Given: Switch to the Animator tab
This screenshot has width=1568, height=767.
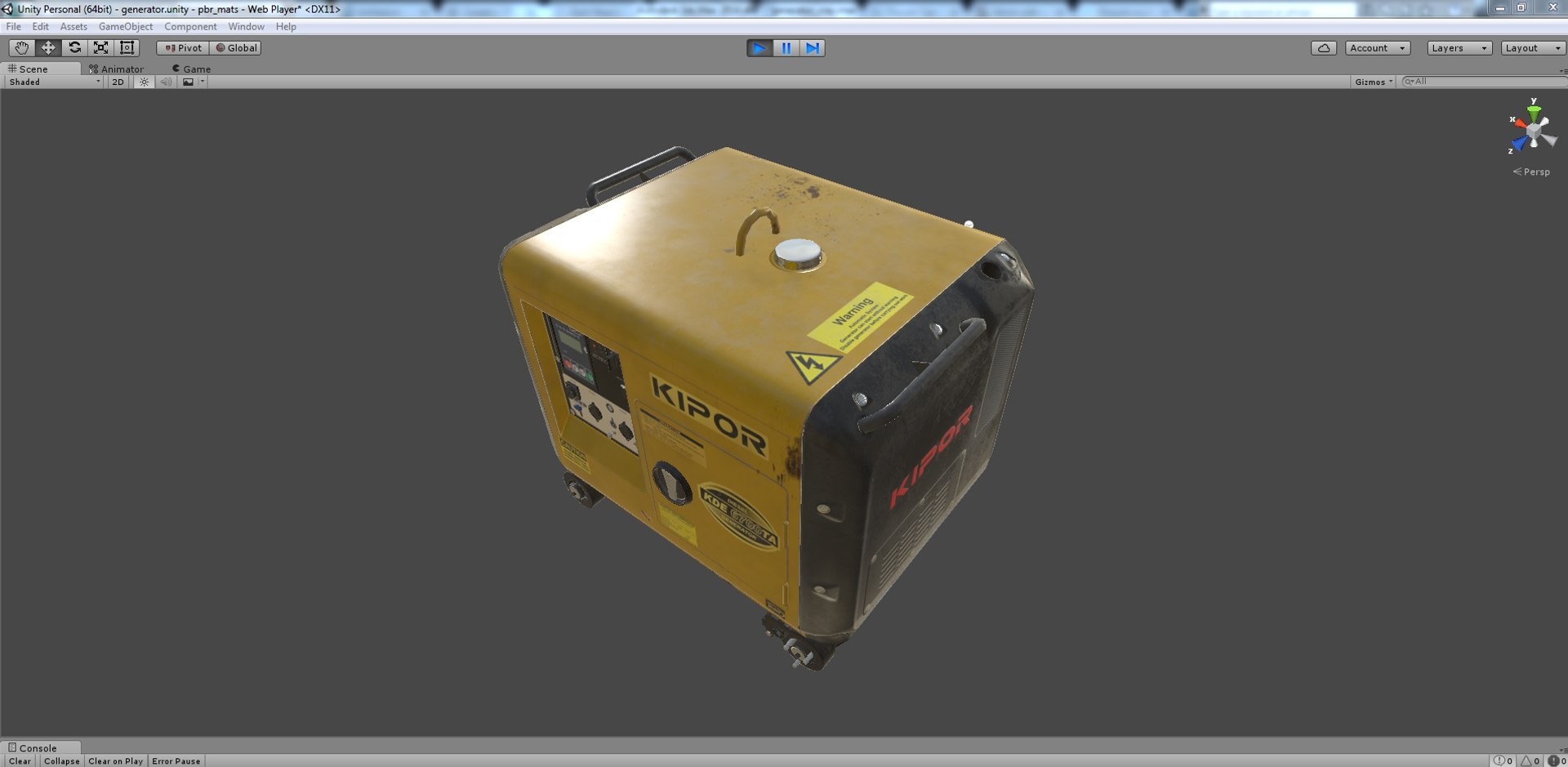Looking at the screenshot, I should point(116,69).
